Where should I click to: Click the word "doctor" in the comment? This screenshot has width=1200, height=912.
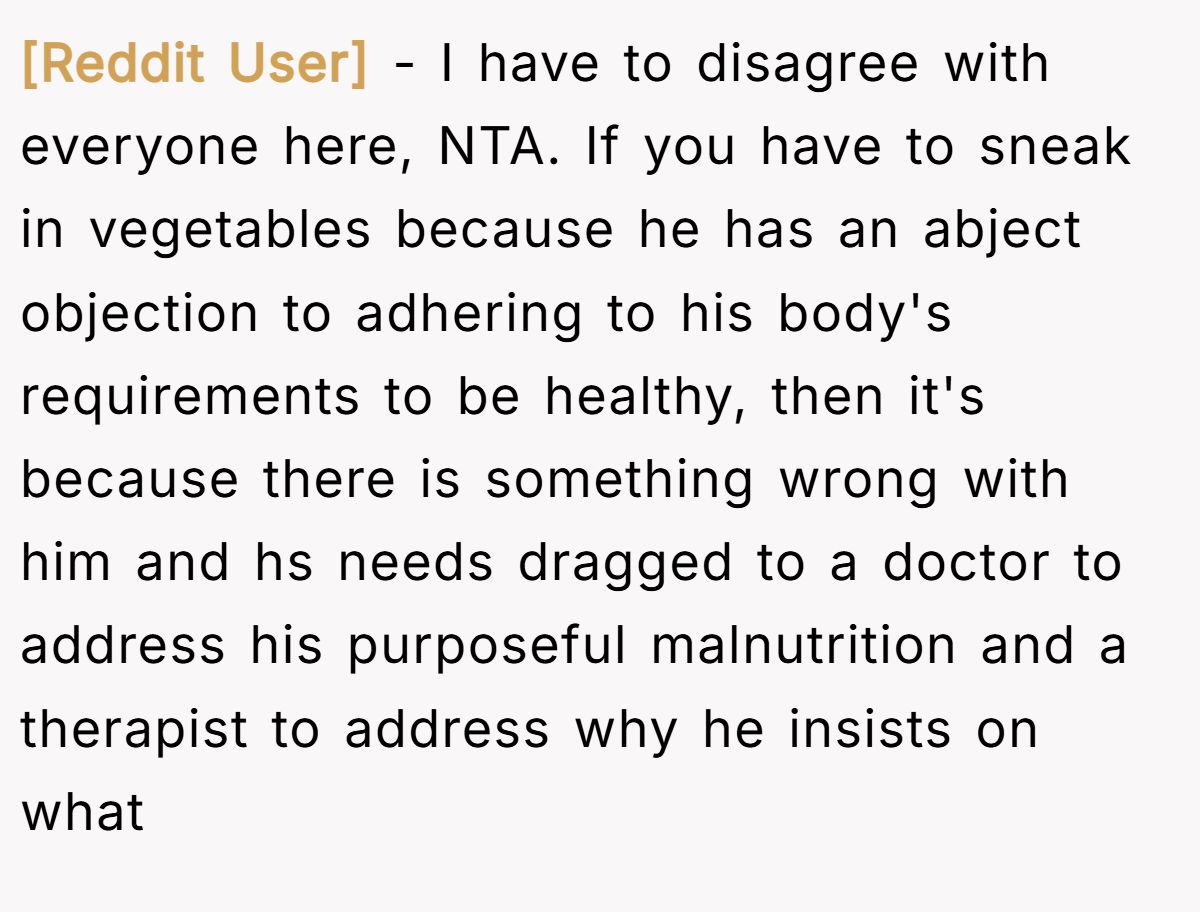[966, 563]
